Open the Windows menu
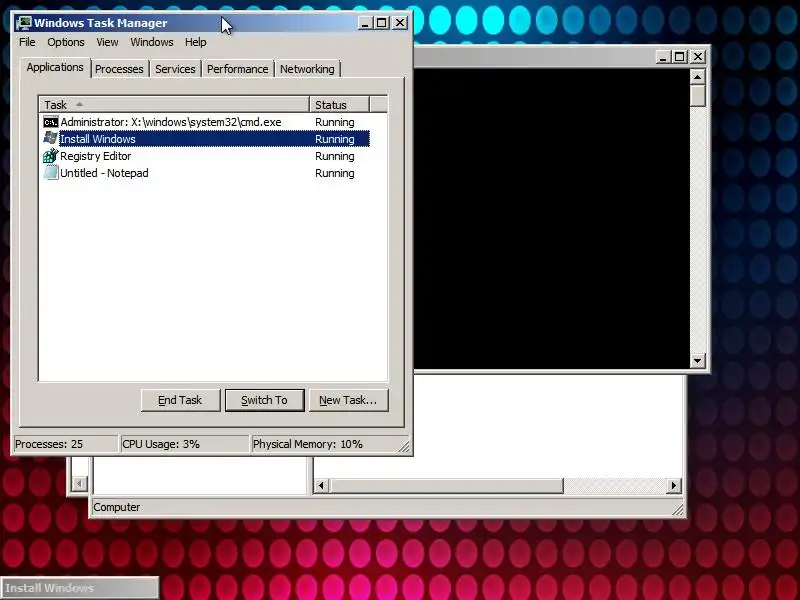800x600 pixels. (x=152, y=42)
